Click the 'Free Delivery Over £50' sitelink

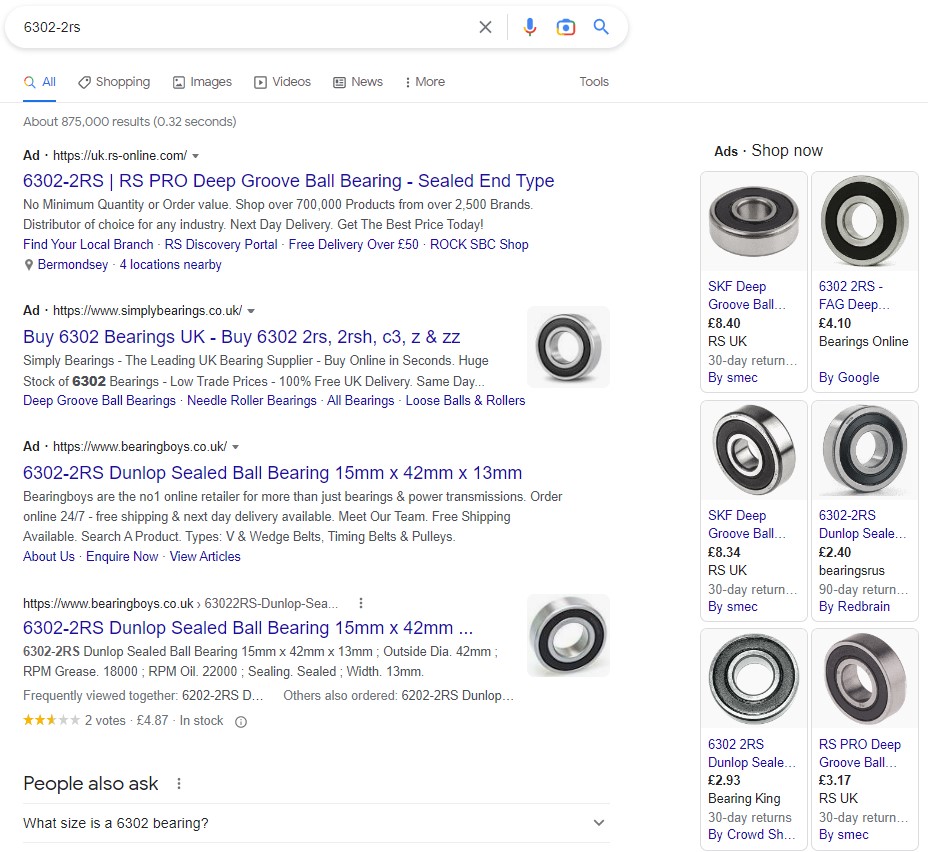[x=353, y=244]
